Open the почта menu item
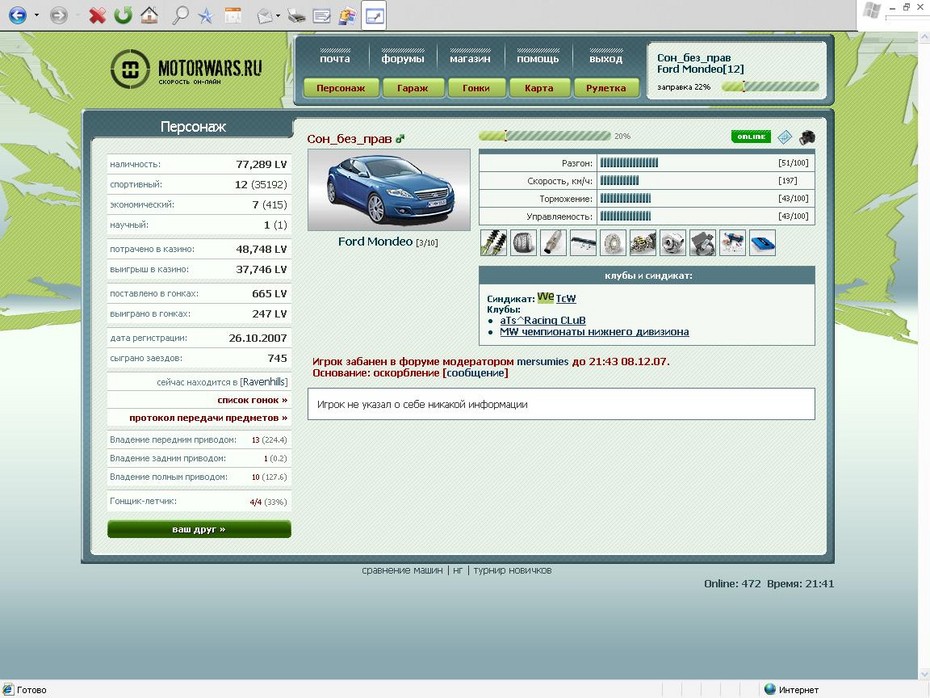930x698 pixels. coord(335,58)
